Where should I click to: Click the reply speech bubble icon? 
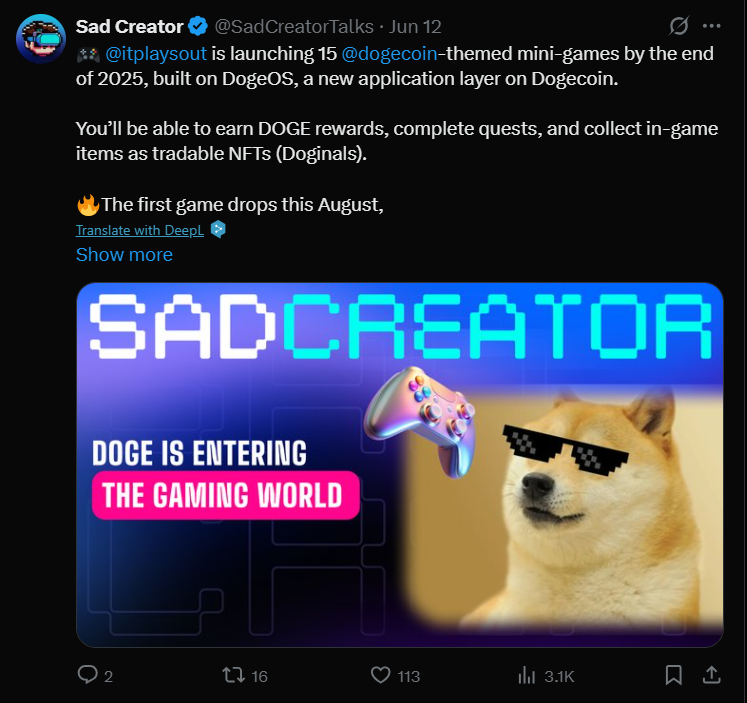click(88, 675)
